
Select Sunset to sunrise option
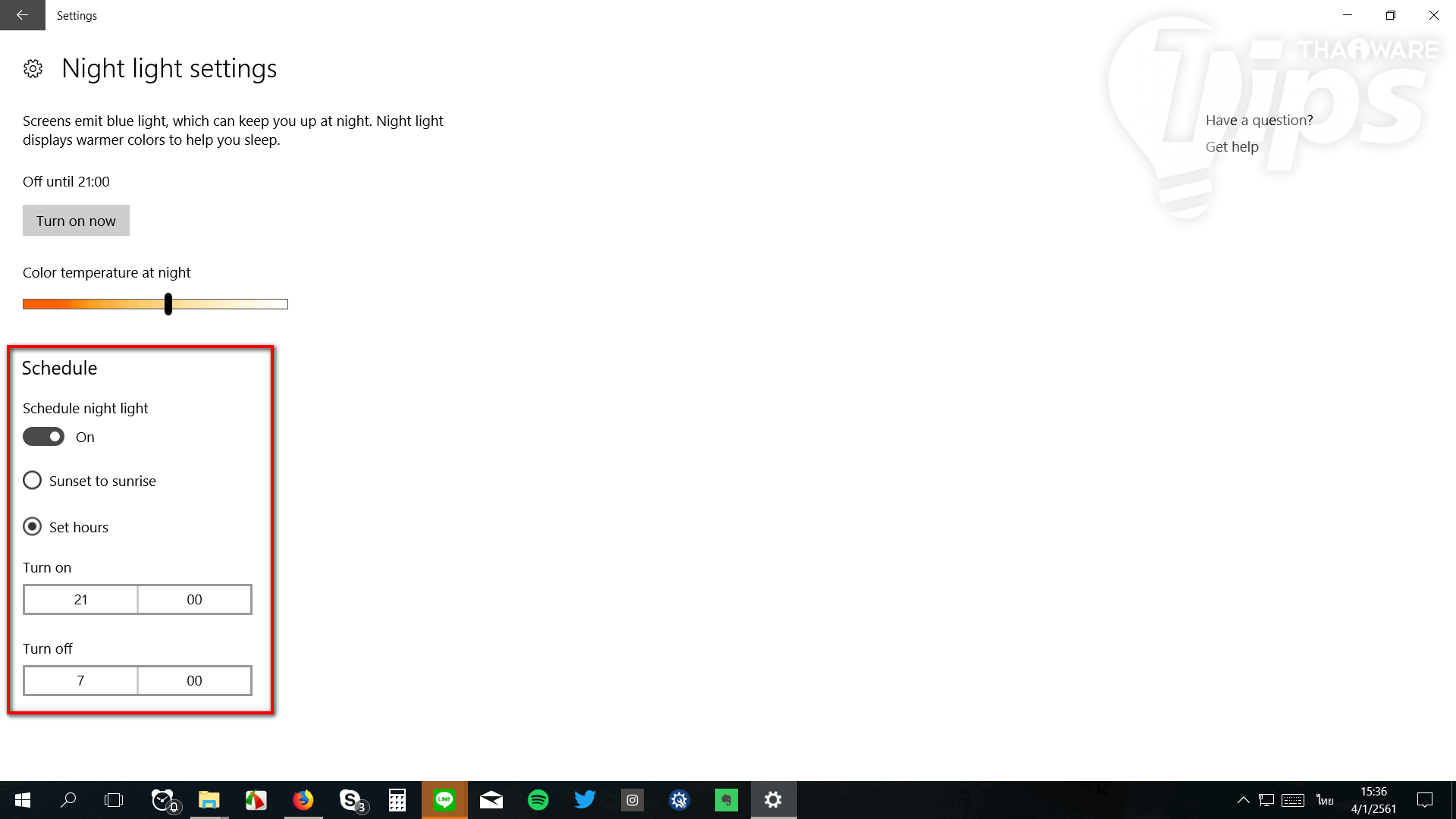tap(33, 481)
